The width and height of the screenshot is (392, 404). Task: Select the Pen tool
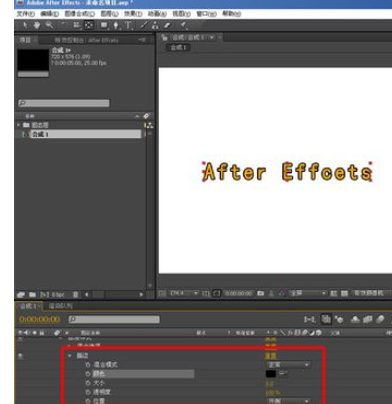116,25
